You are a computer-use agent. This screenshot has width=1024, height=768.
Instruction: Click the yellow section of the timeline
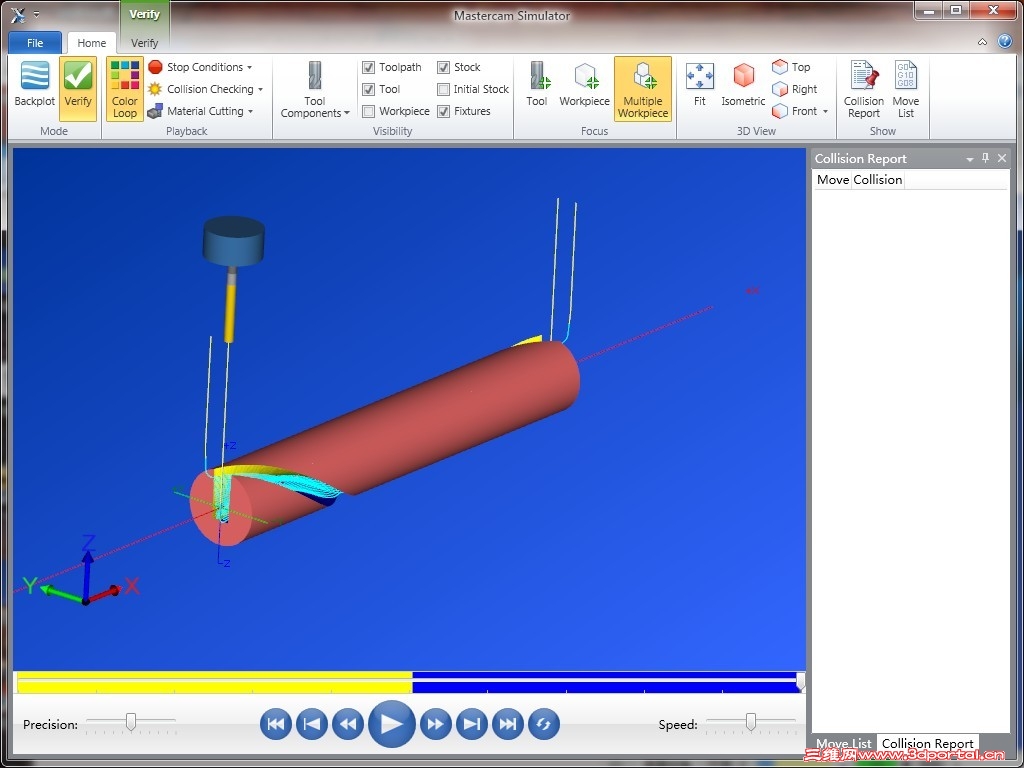214,682
